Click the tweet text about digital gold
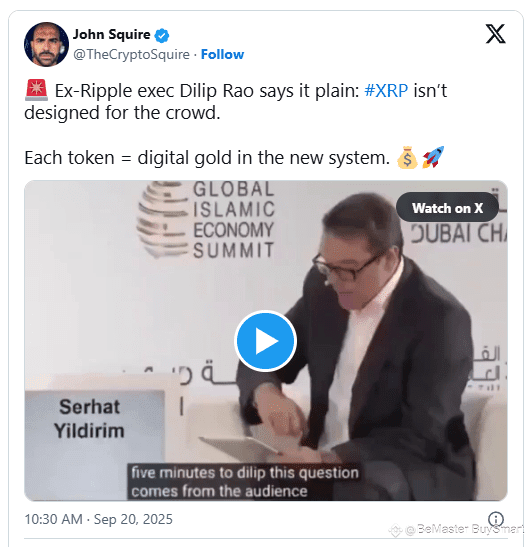This screenshot has width=532, height=547. pos(207,158)
